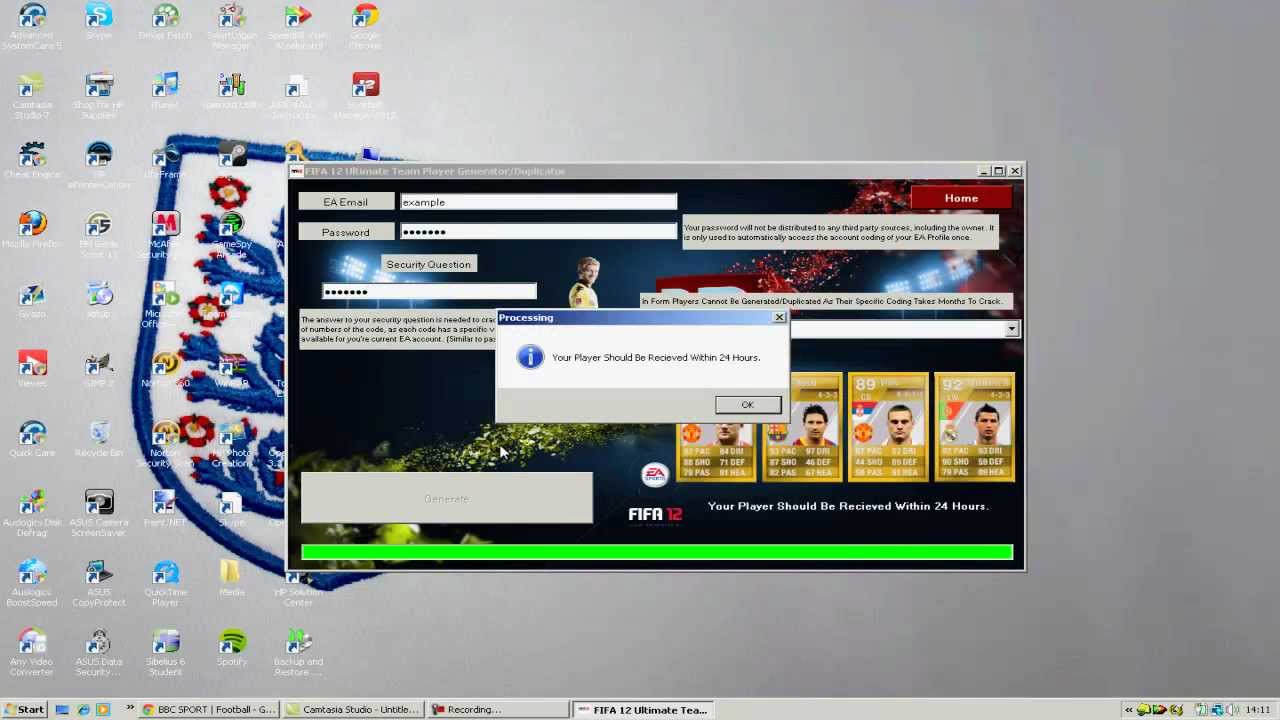Click the Security Question button

click(x=428, y=264)
